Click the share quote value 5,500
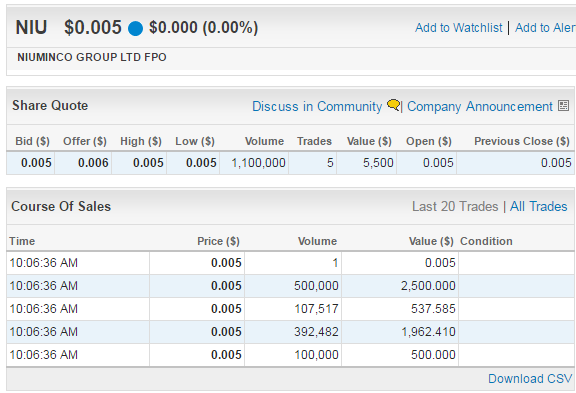This screenshot has height=393, width=576. pyautogui.click(x=378, y=163)
